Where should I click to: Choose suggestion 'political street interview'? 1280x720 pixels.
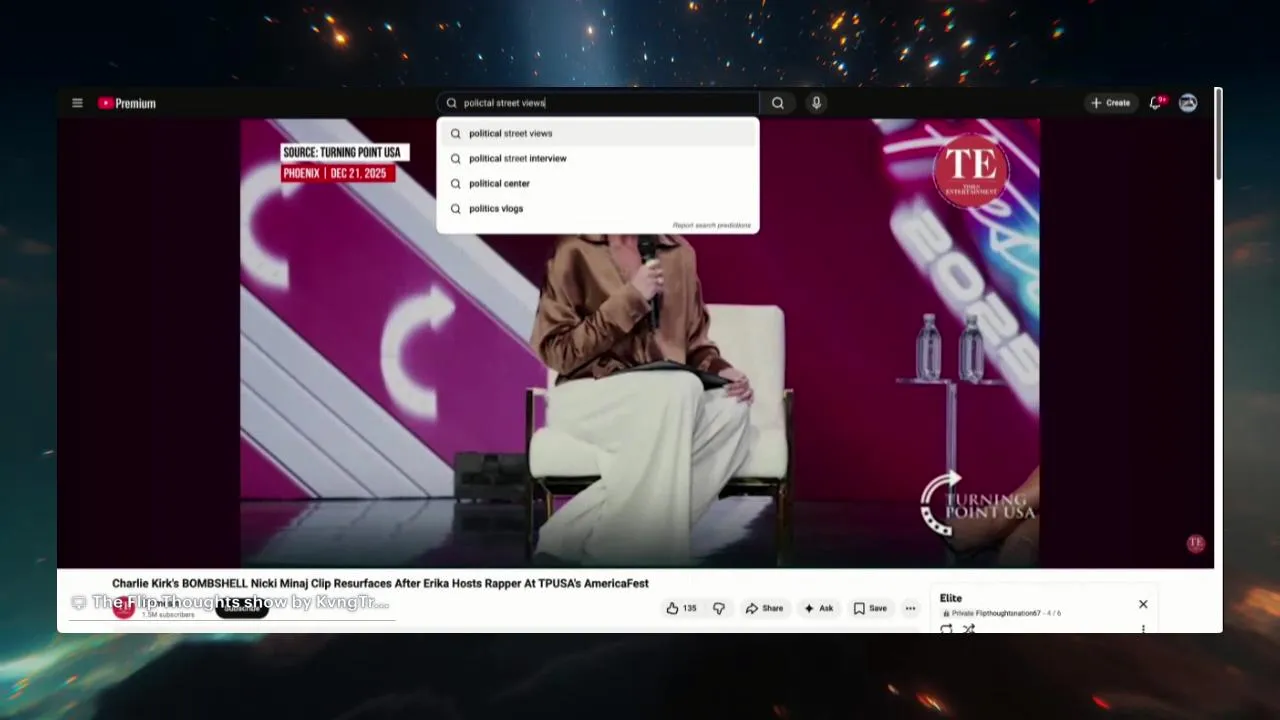click(x=598, y=158)
